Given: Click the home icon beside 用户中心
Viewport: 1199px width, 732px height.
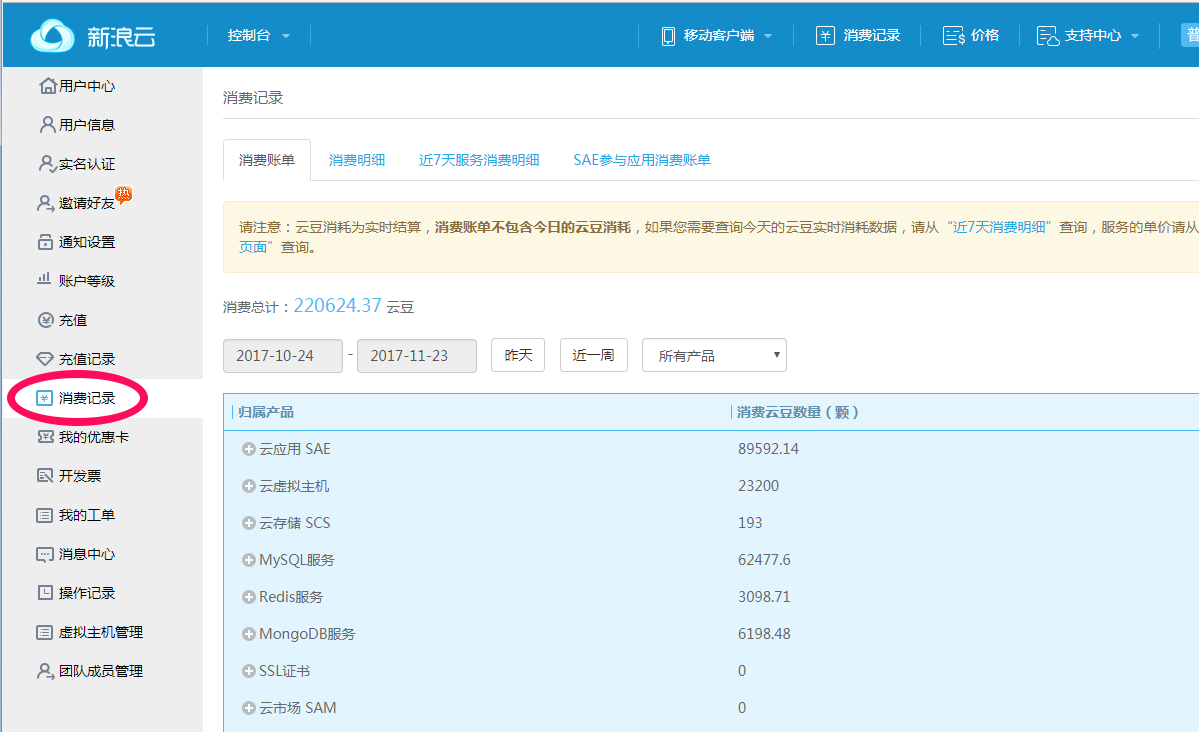Looking at the screenshot, I should tap(47, 86).
